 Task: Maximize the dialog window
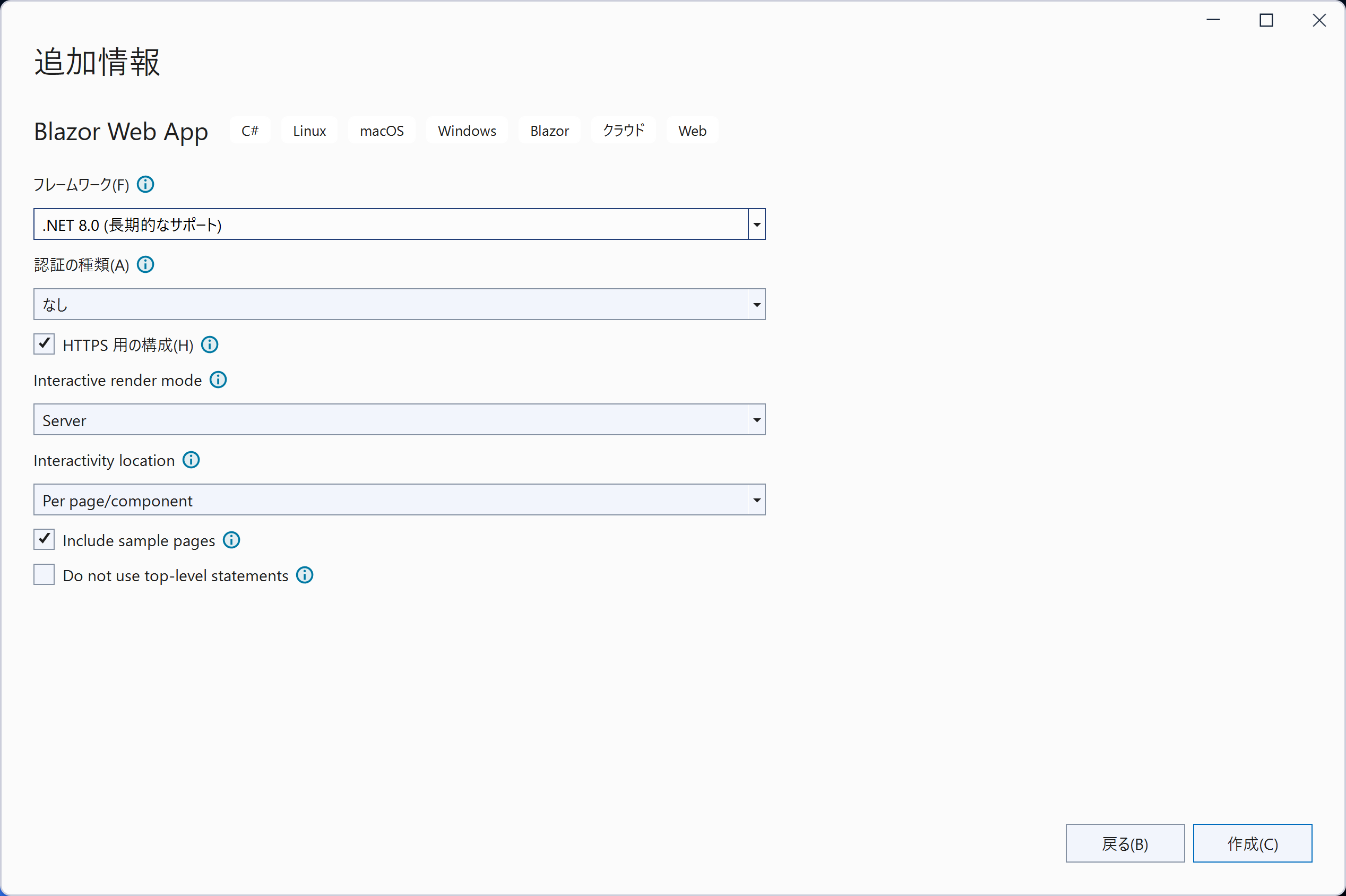(x=1266, y=21)
